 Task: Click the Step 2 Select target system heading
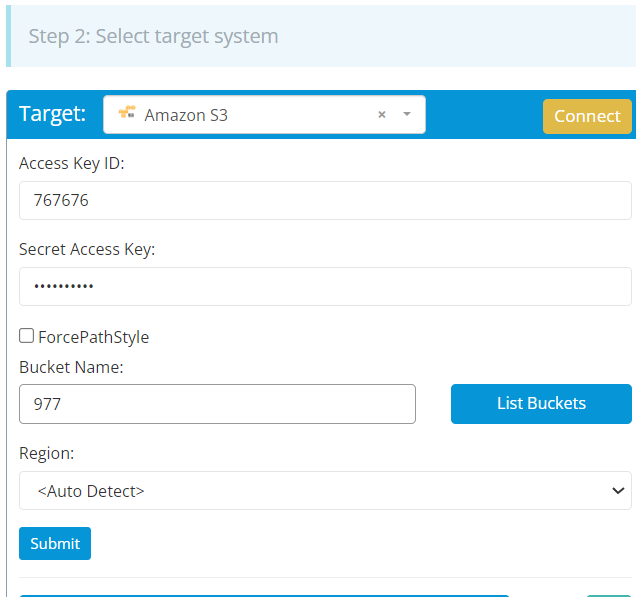point(153,37)
